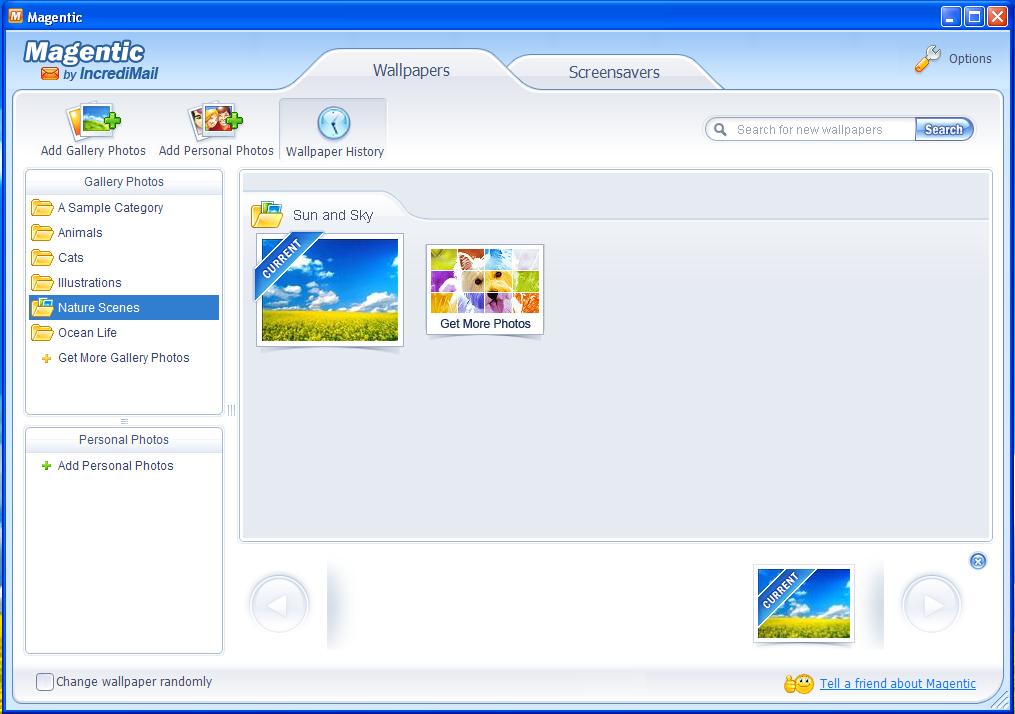Screen dimensions: 1015x714
Task: Minimize the Magentic window
Action: tap(950, 17)
